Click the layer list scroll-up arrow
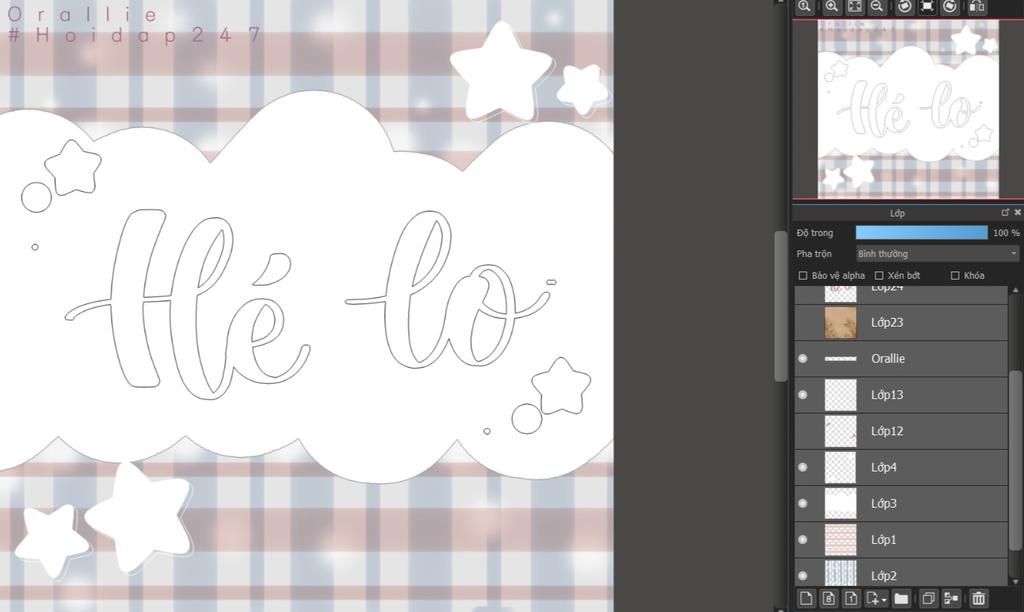Screen dimensions: 1024x612 coord(1015,289)
